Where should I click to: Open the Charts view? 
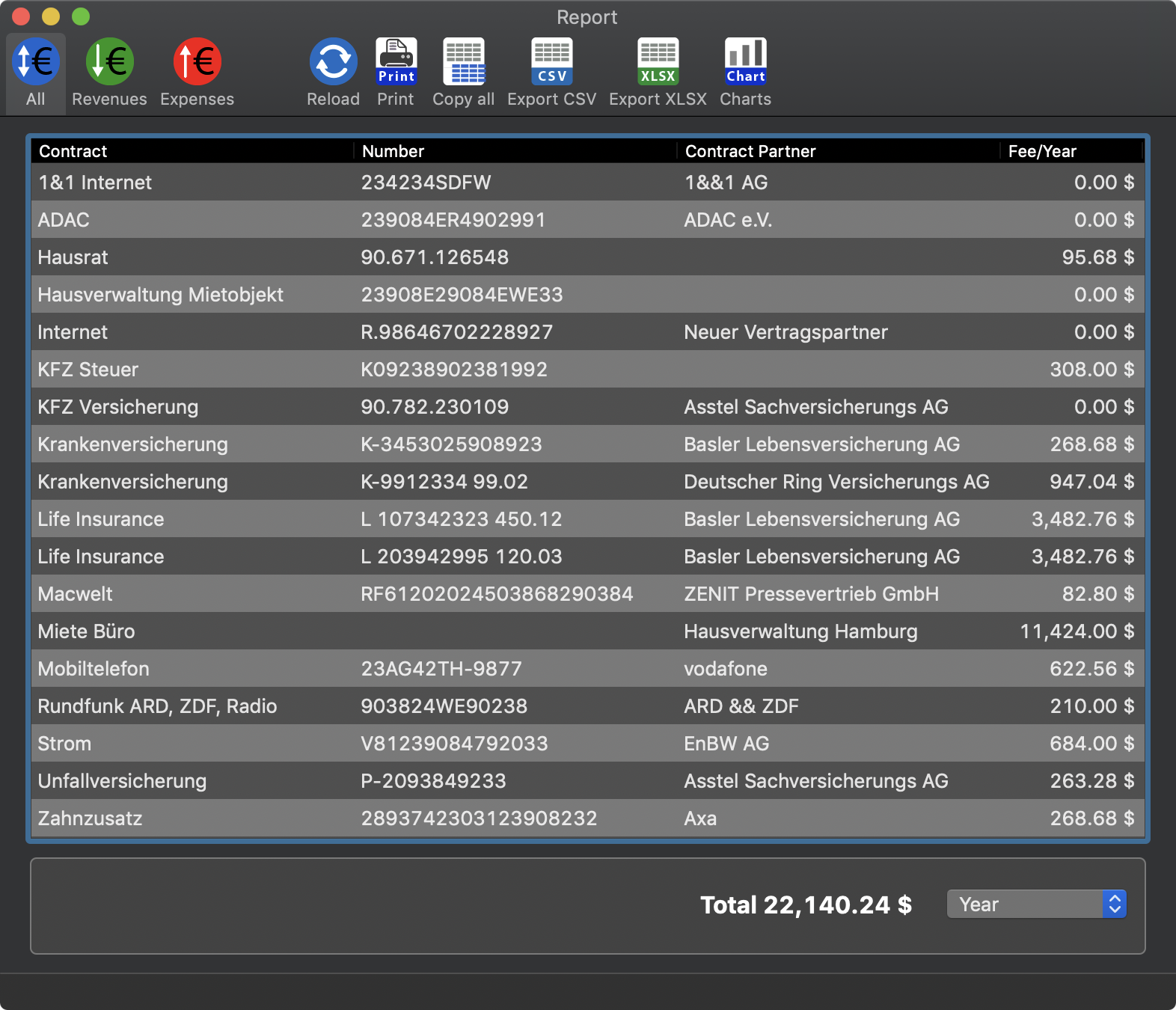[x=745, y=73]
